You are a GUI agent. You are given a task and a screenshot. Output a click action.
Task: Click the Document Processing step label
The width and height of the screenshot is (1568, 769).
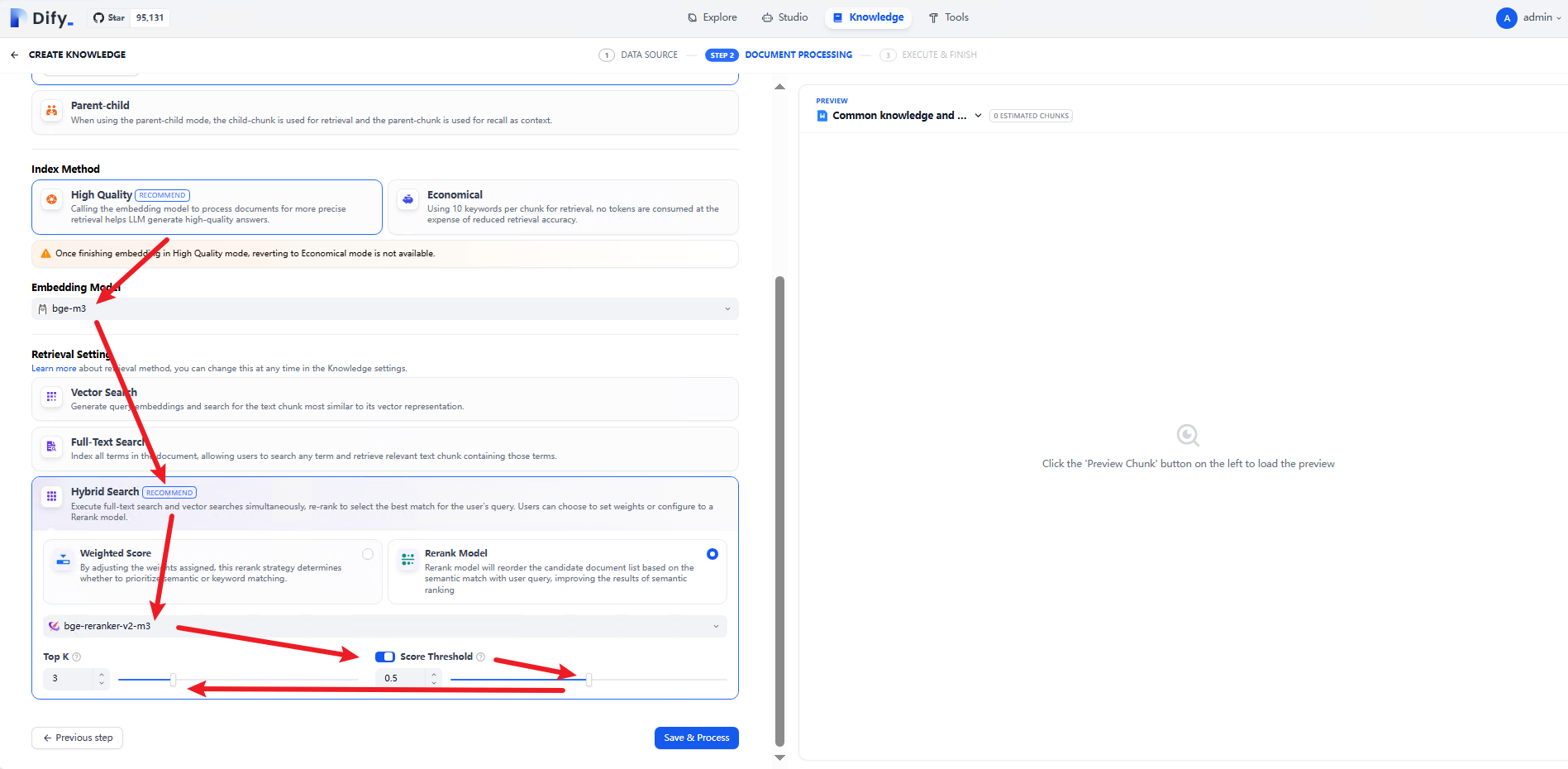pyautogui.click(x=798, y=55)
